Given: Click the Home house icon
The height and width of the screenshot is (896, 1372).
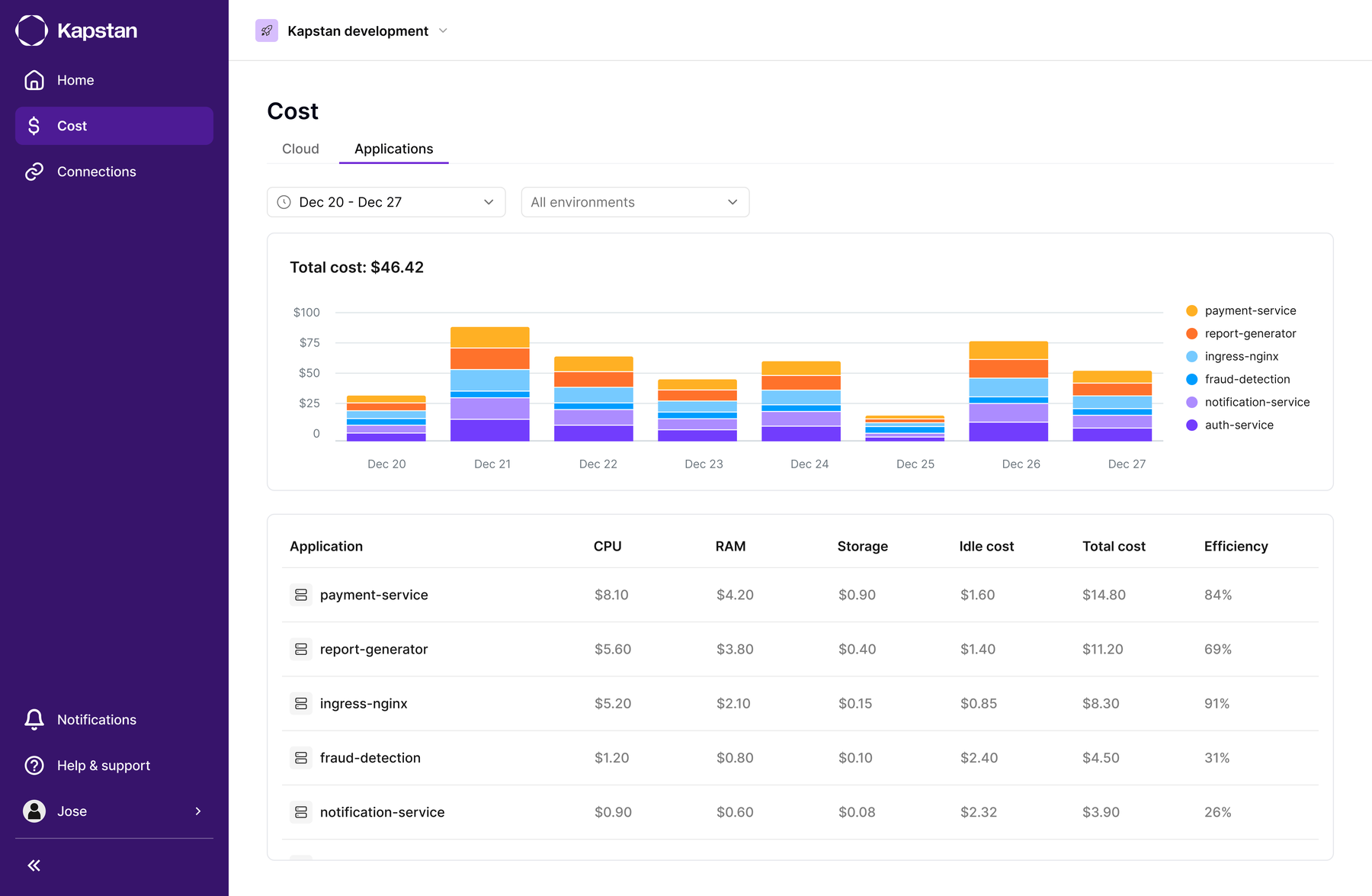Looking at the screenshot, I should (x=34, y=80).
